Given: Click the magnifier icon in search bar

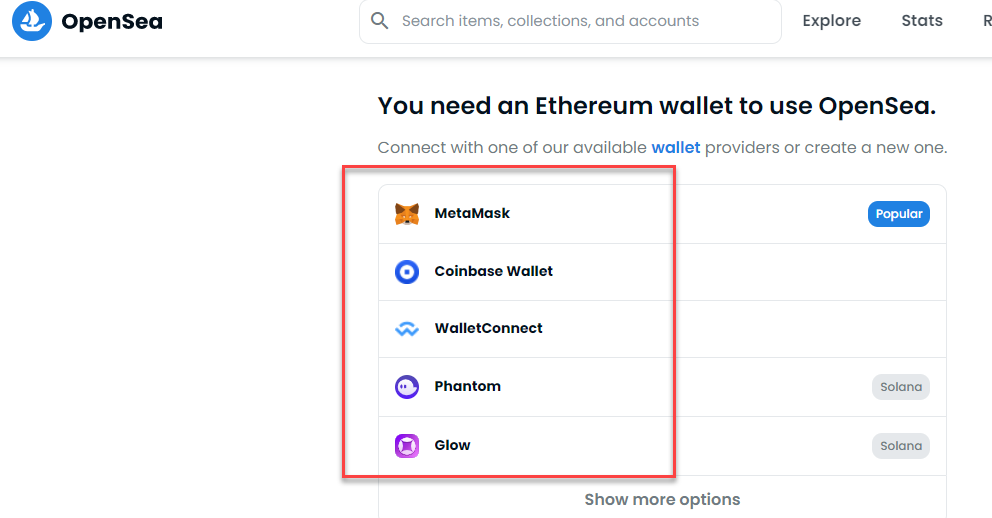Looking at the screenshot, I should point(379,21).
